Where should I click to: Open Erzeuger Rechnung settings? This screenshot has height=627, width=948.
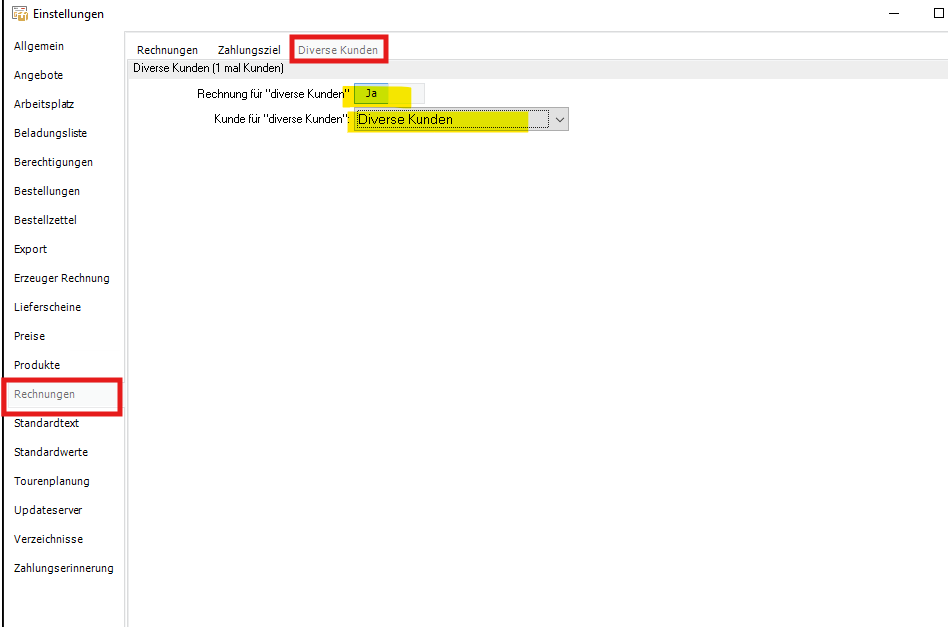point(62,278)
